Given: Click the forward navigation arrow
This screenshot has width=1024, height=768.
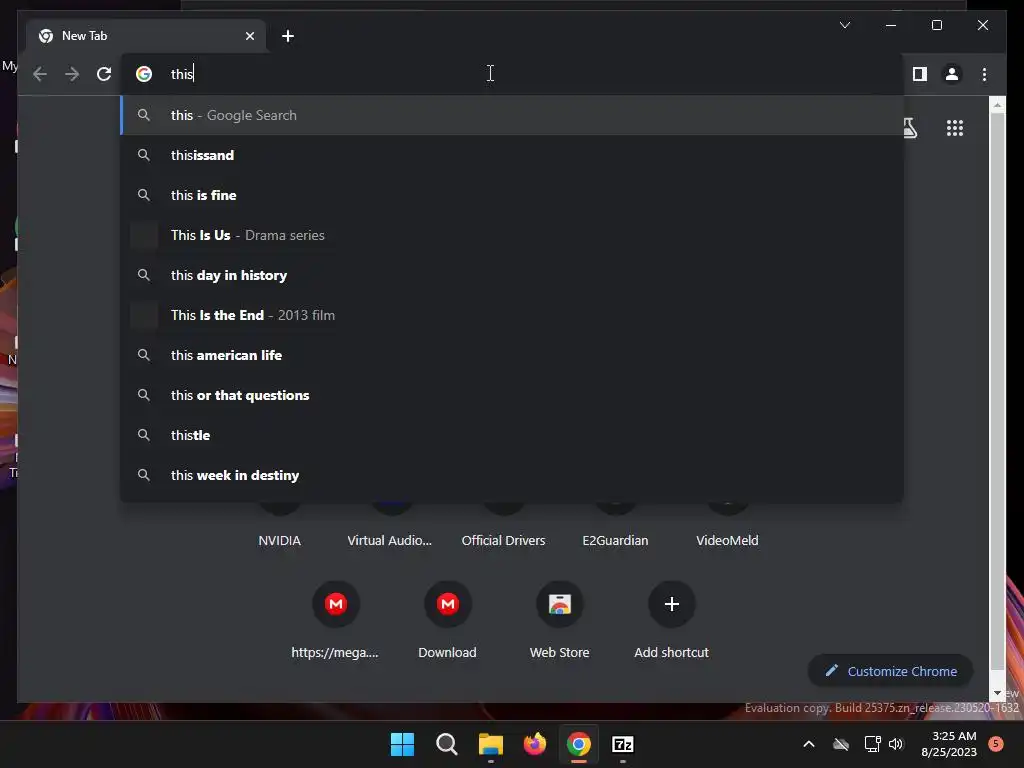Looking at the screenshot, I should [72, 74].
